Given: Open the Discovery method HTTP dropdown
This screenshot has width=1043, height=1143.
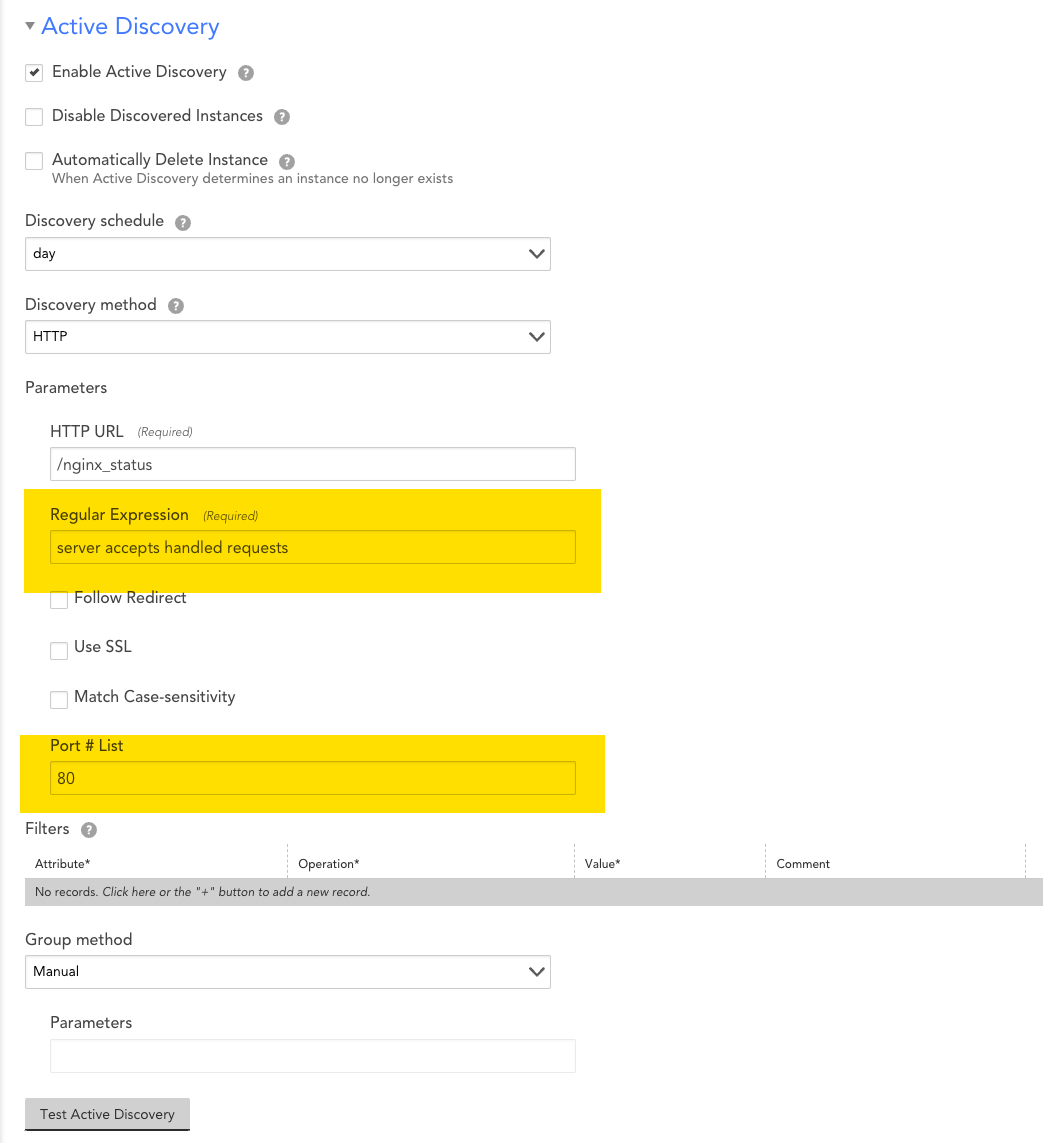Looking at the screenshot, I should coord(287,337).
